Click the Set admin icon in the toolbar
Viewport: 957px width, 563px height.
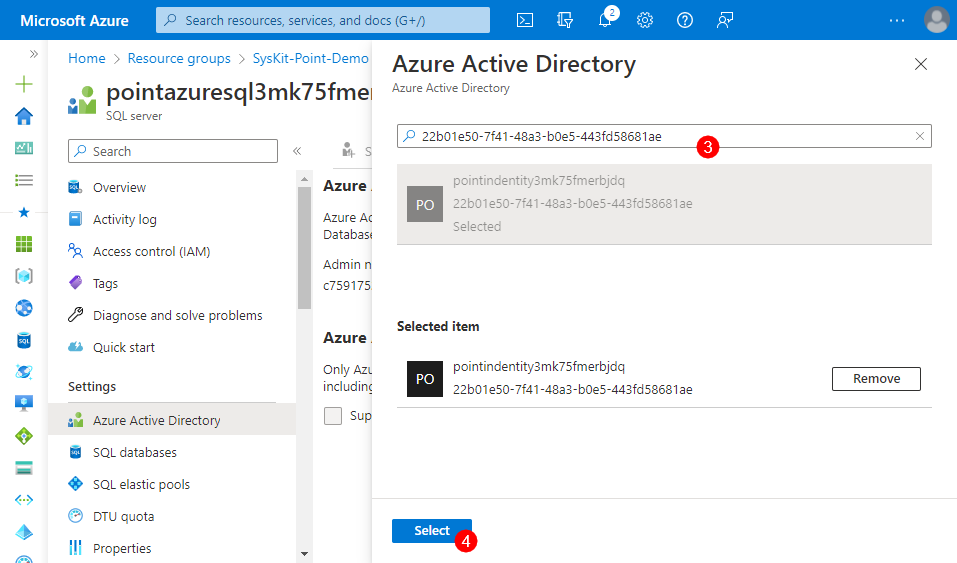348,150
